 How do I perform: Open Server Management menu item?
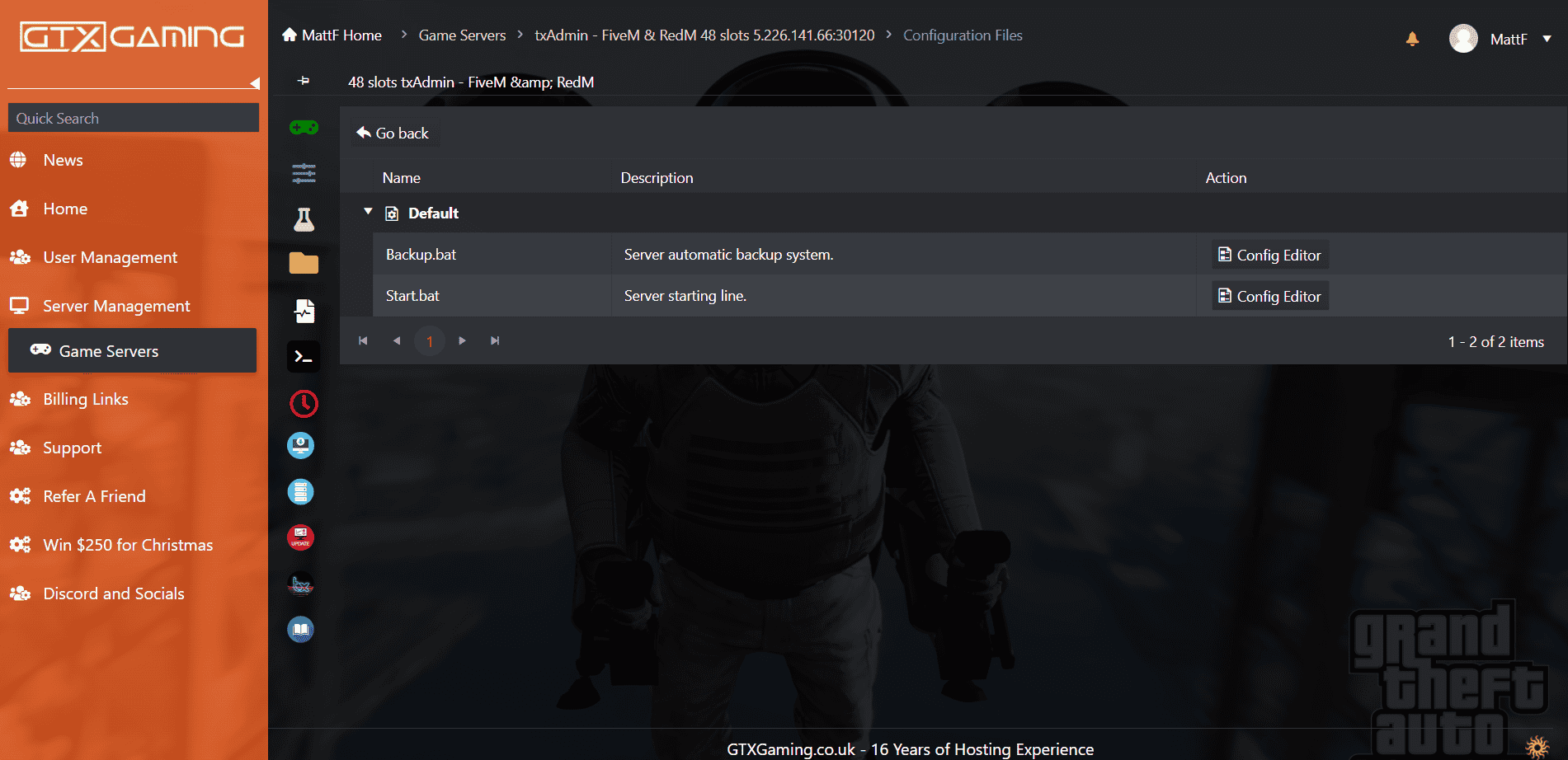(x=116, y=306)
